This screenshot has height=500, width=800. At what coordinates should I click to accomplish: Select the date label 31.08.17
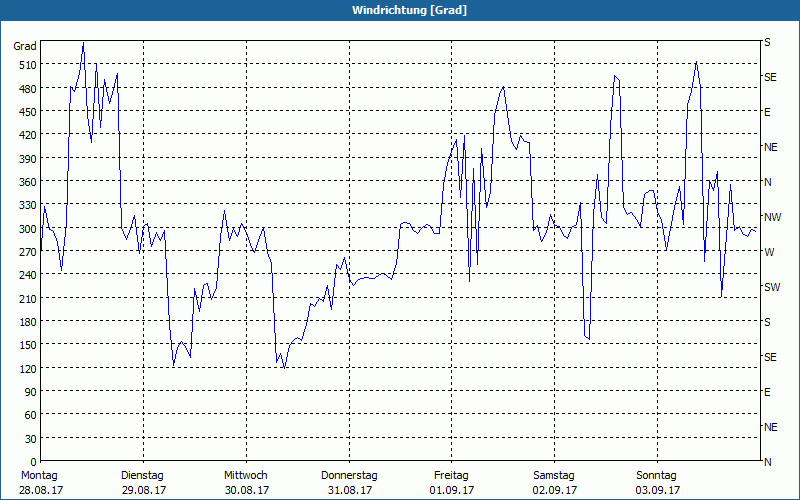349,490
